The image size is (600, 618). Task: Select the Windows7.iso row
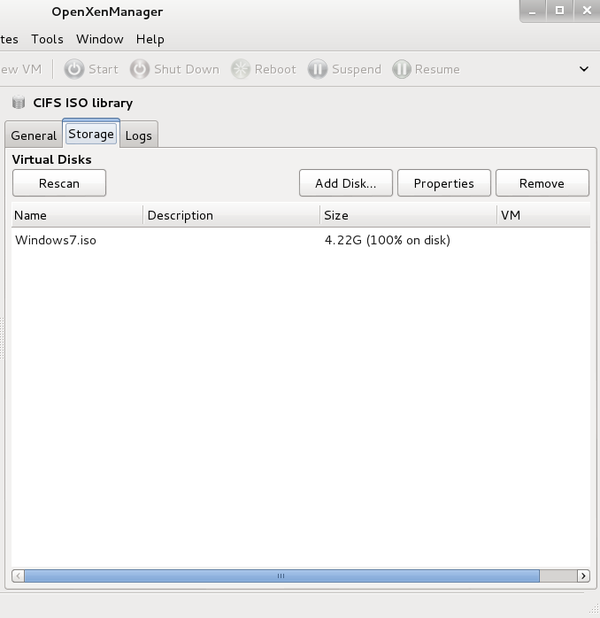coord(56,240)
